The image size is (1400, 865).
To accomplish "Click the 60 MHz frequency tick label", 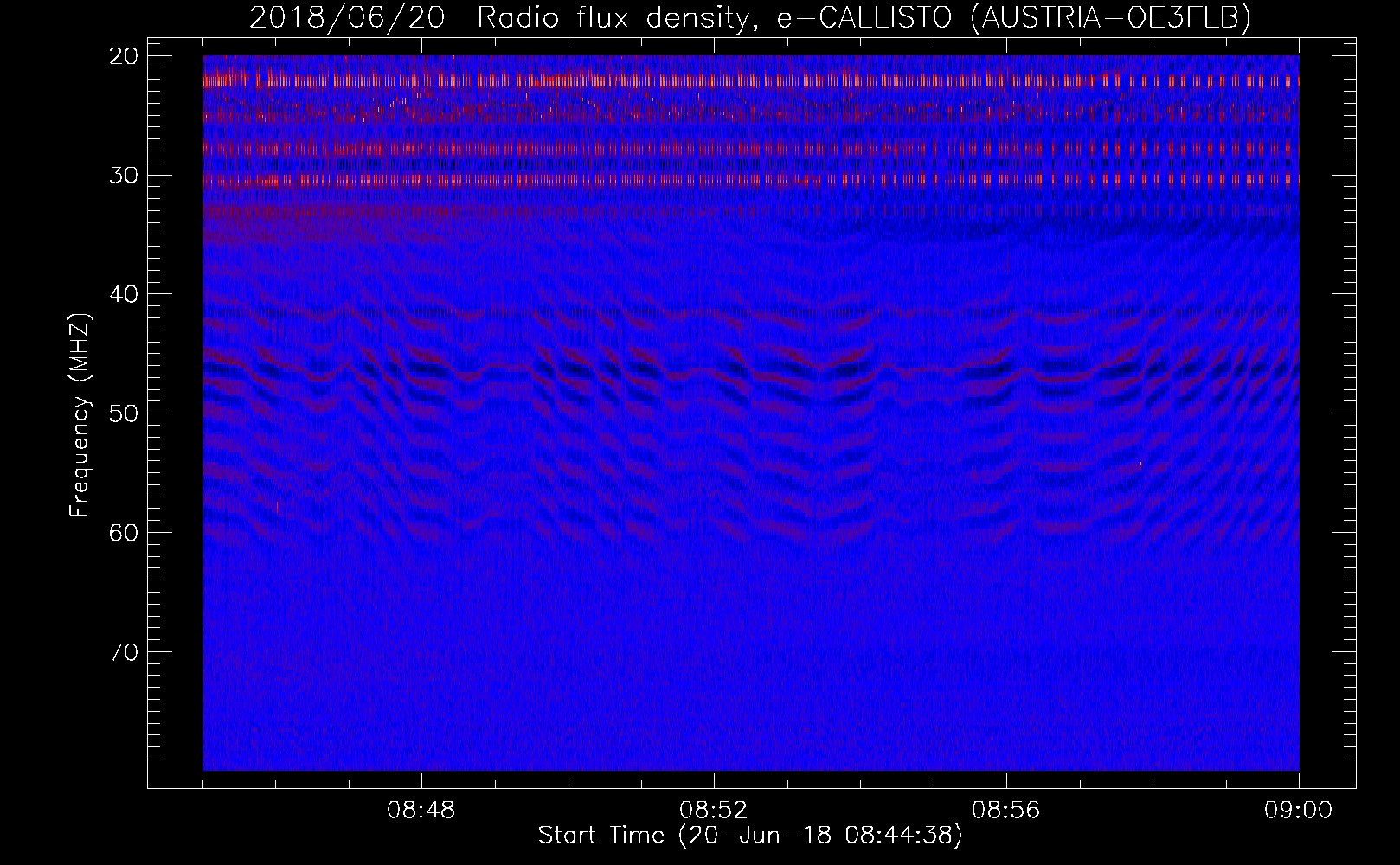I will tap(124, 532).
